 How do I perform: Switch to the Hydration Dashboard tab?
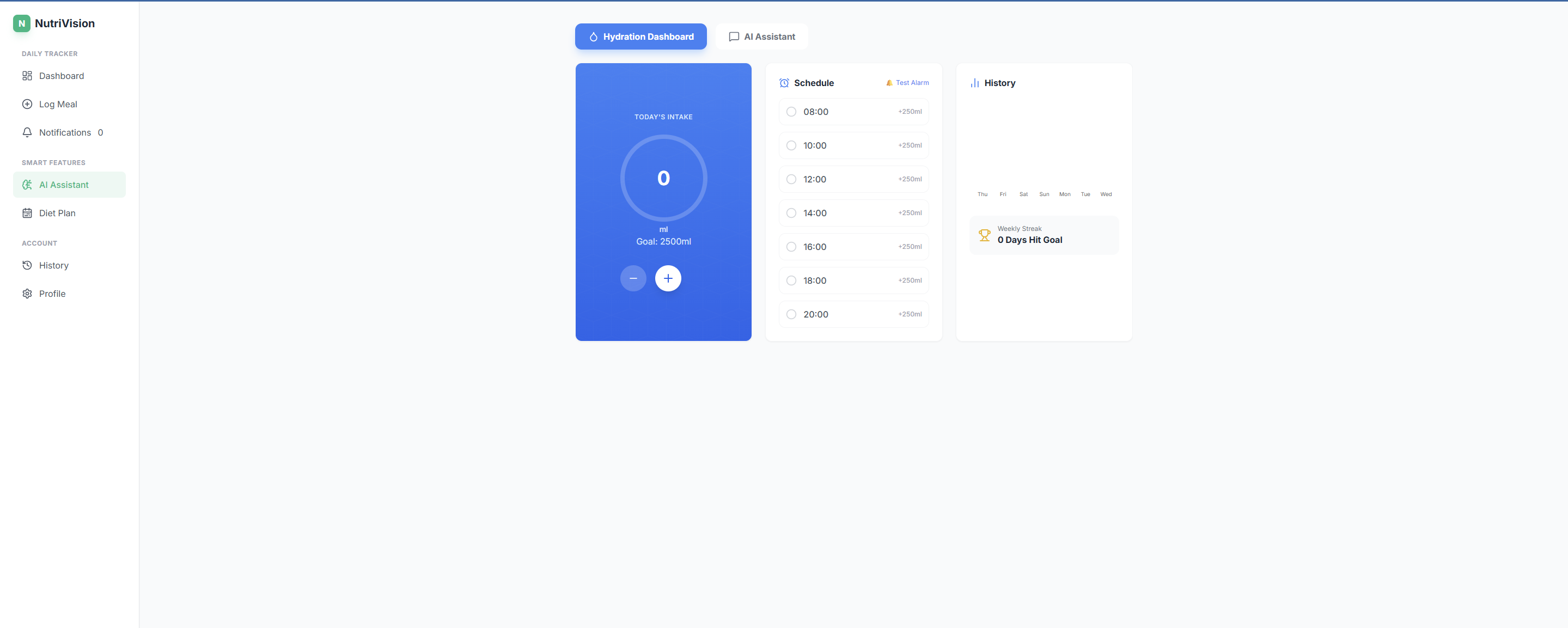click(640, 36)
